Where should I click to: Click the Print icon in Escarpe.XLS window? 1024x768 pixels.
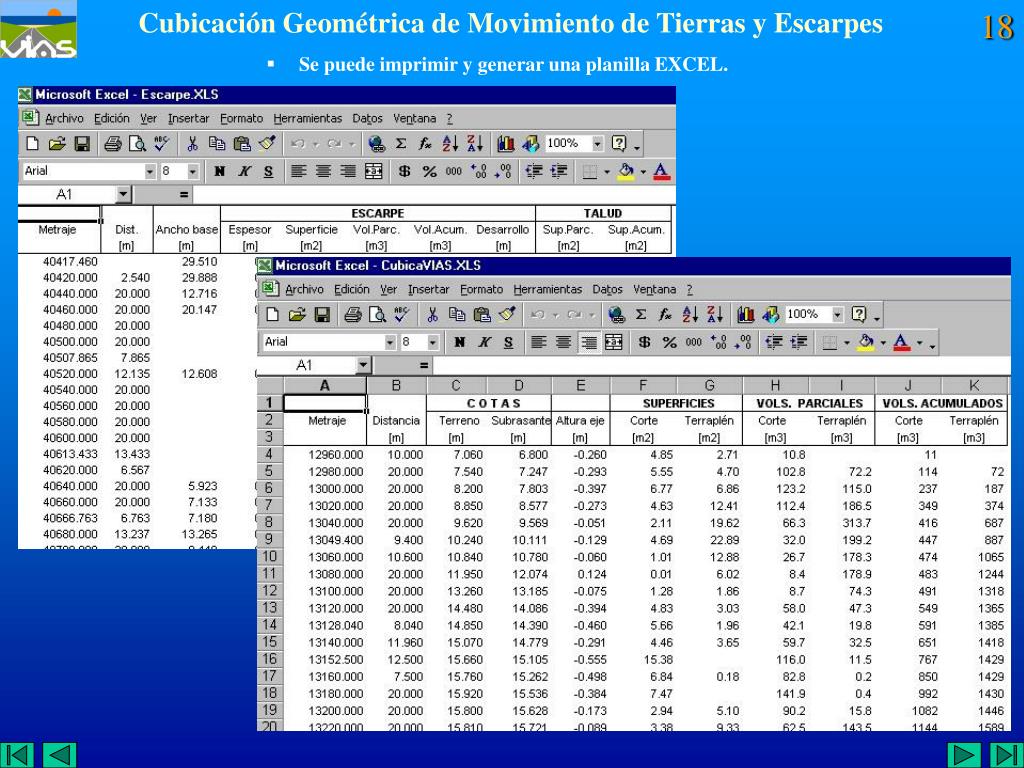pos(113,144)
